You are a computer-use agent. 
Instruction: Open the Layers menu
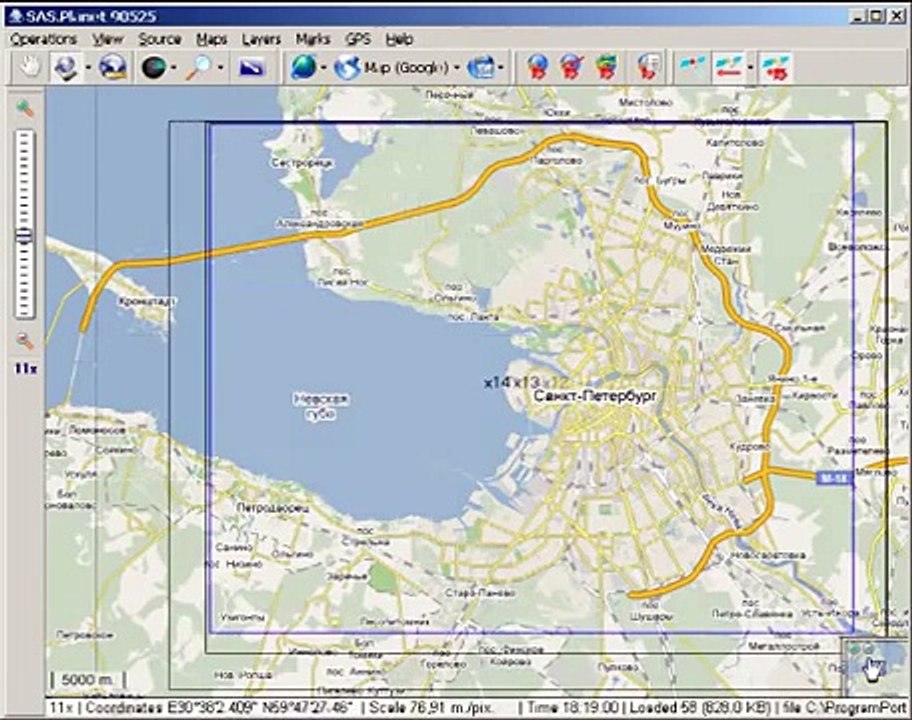261,40
